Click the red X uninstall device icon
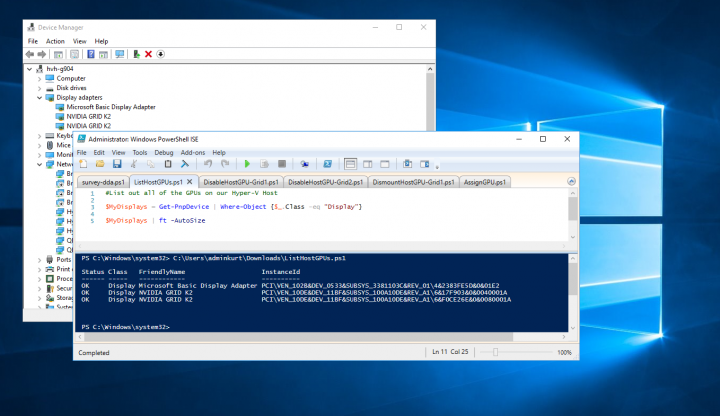 coord(148,54)
